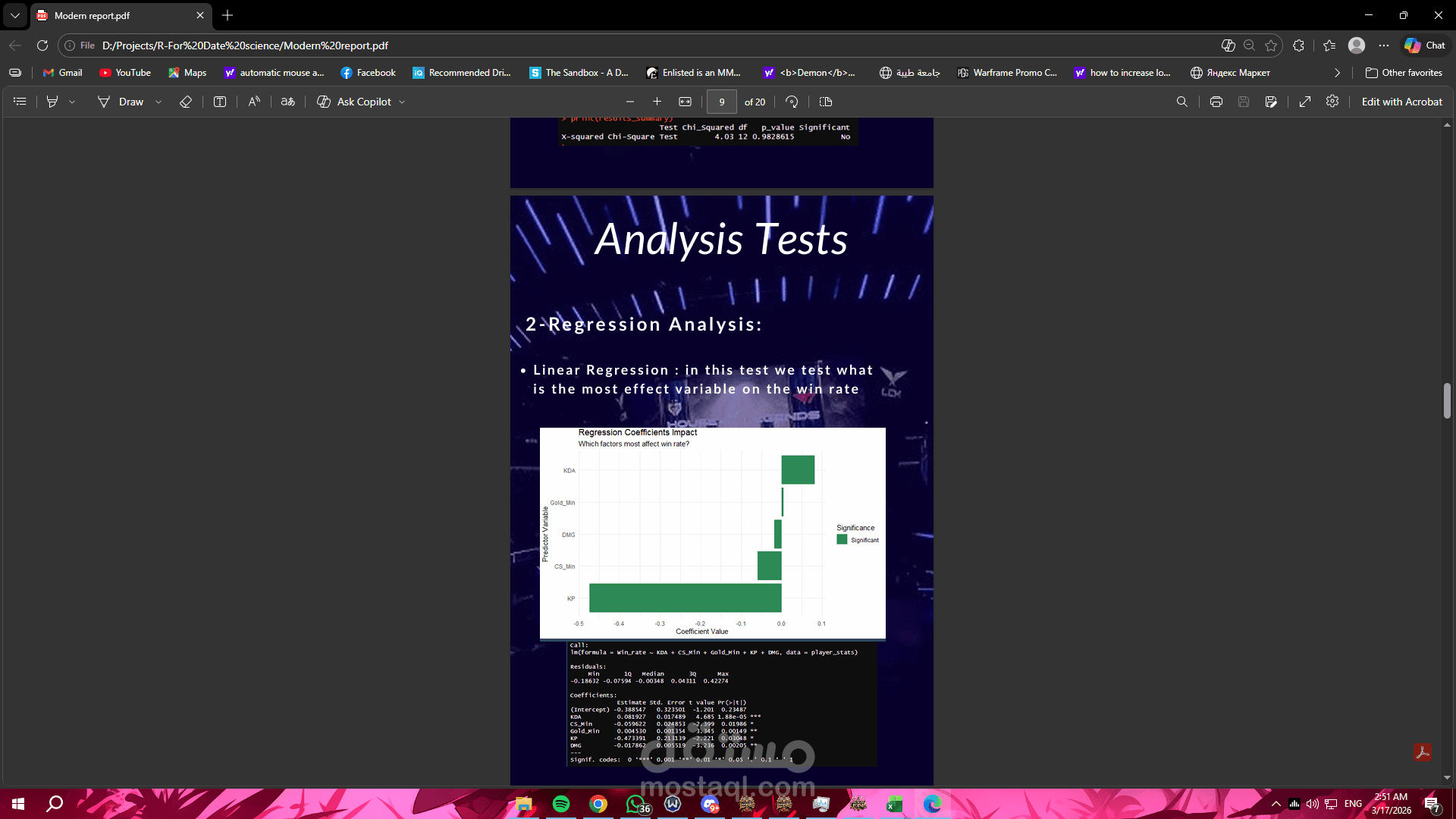1456x819 pixels.
Task: Expand the Ask Copilot dropdown arrow
Action: (402, 102)
